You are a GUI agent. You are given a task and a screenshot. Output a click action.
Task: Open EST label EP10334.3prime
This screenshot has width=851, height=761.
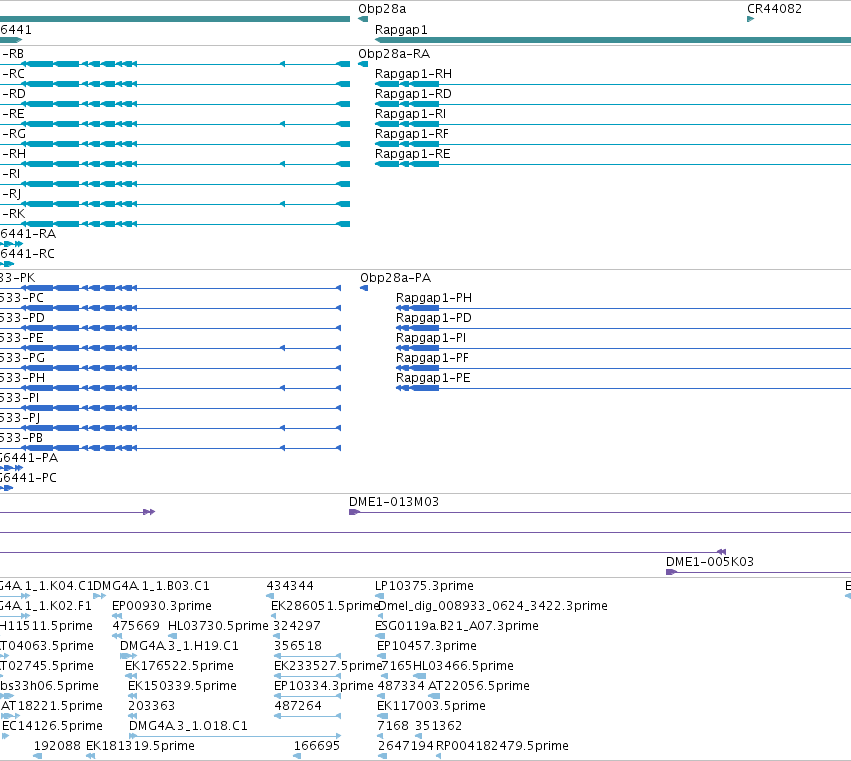pos(323,687)
